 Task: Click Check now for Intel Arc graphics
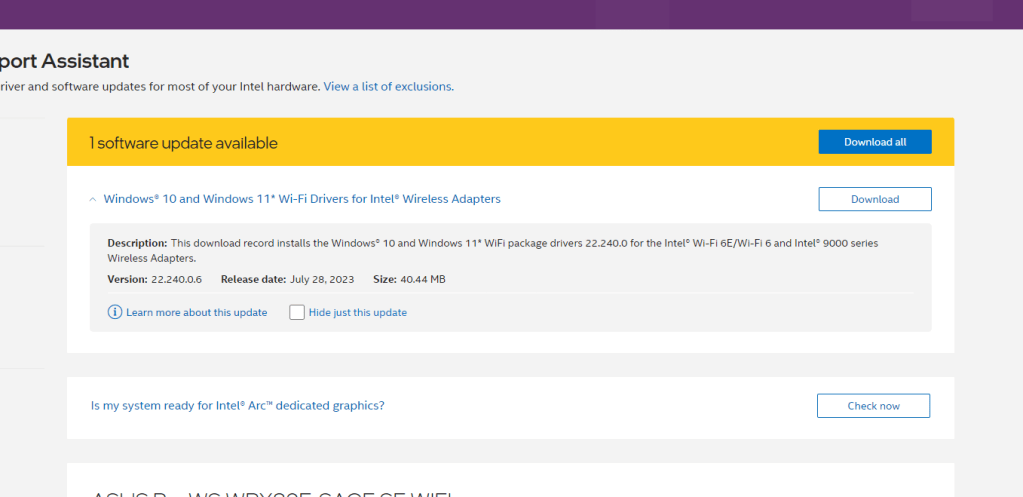click(x=874, y=406)
